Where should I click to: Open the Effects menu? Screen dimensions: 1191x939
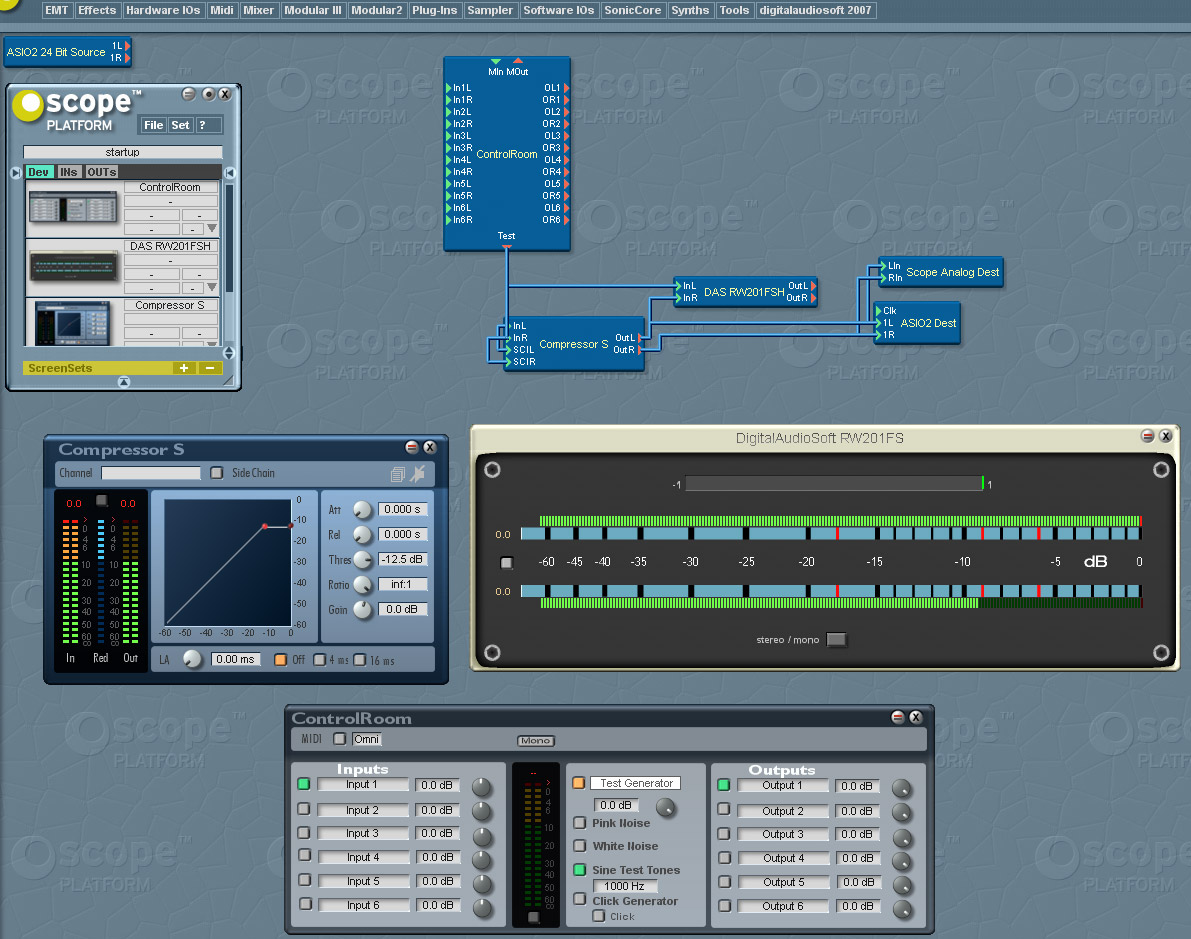97,10
